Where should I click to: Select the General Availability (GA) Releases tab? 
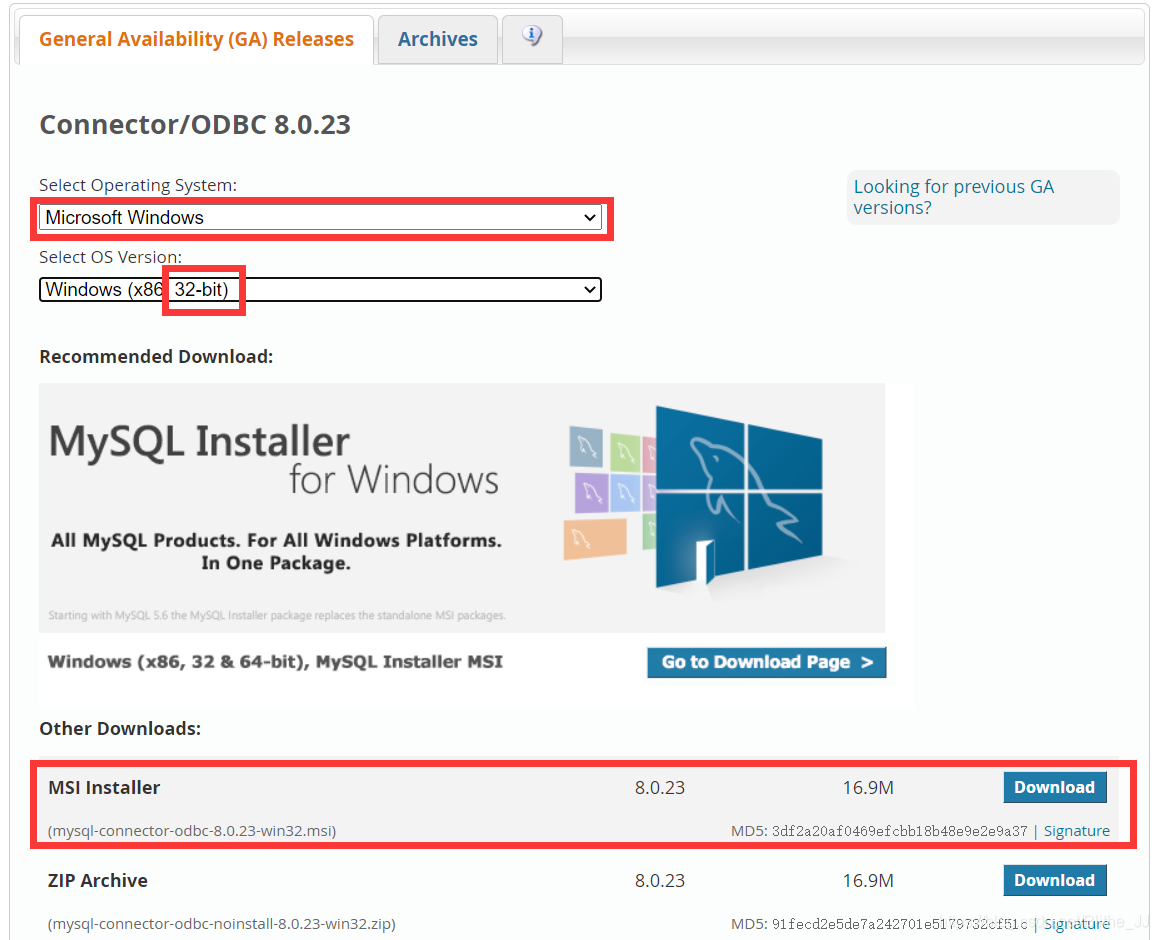195,39
